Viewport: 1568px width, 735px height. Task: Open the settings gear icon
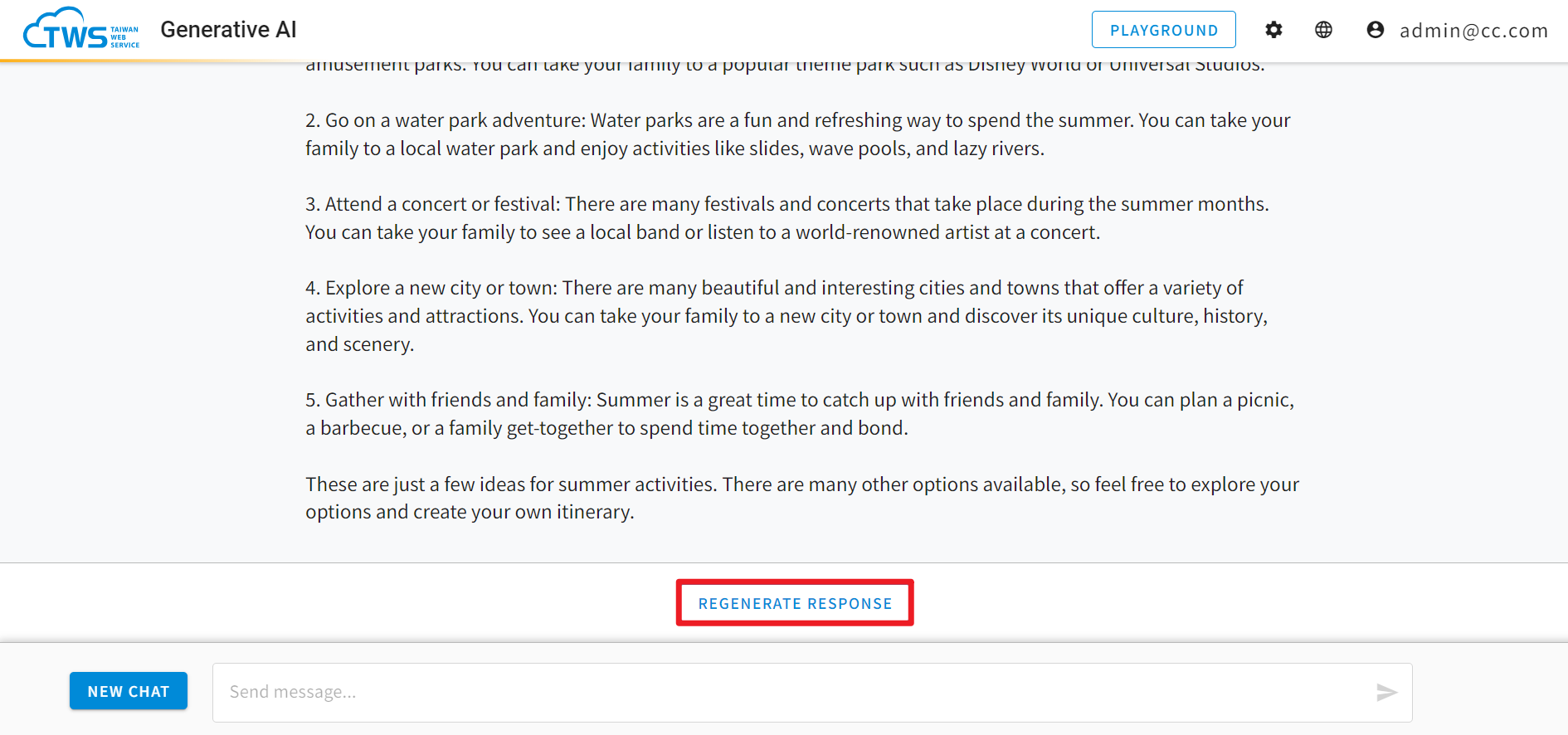click(1273, 30)
